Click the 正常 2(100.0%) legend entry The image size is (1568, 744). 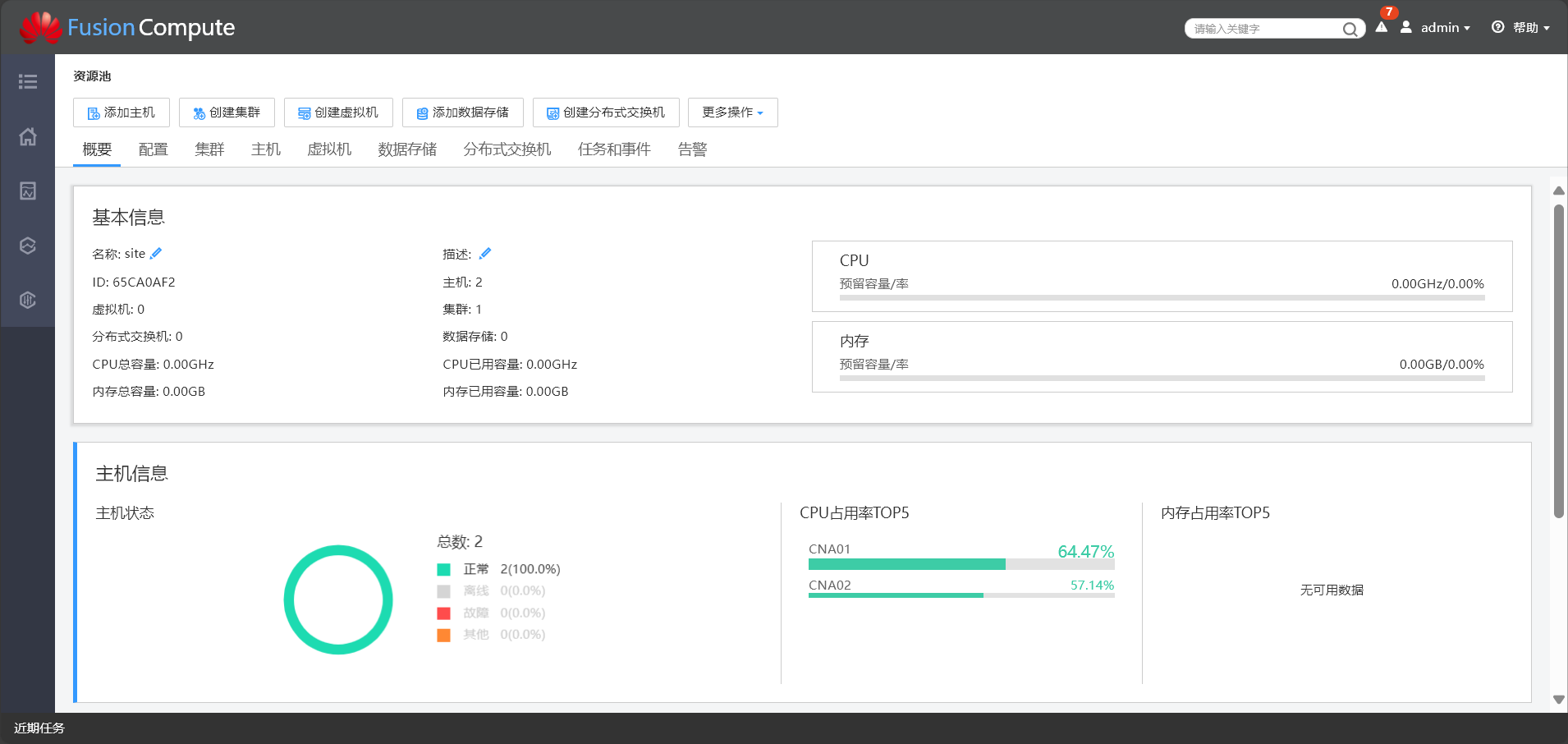pos(499,569)
